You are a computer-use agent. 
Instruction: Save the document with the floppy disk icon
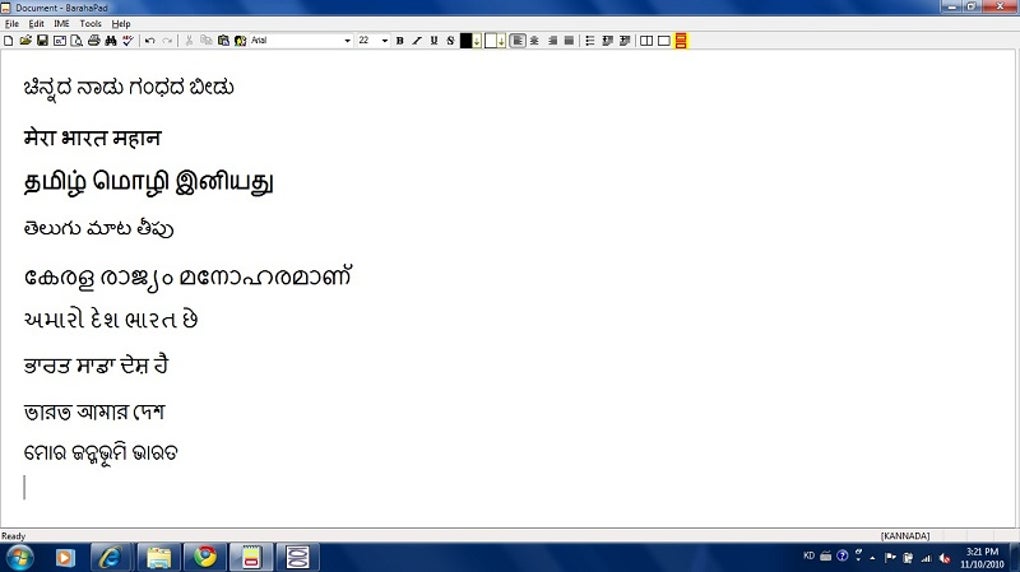pyautogui.click(x=42, y=40)
